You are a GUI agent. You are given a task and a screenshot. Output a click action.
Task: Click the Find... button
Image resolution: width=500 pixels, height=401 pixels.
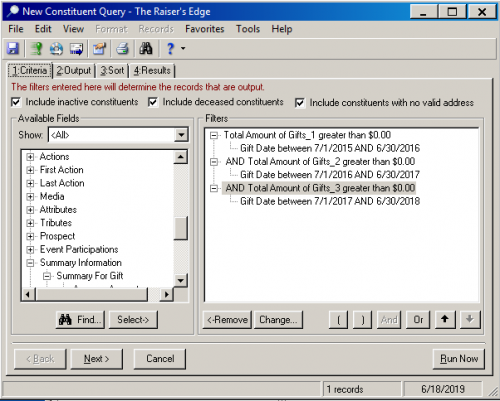click(x=80, y=320)
